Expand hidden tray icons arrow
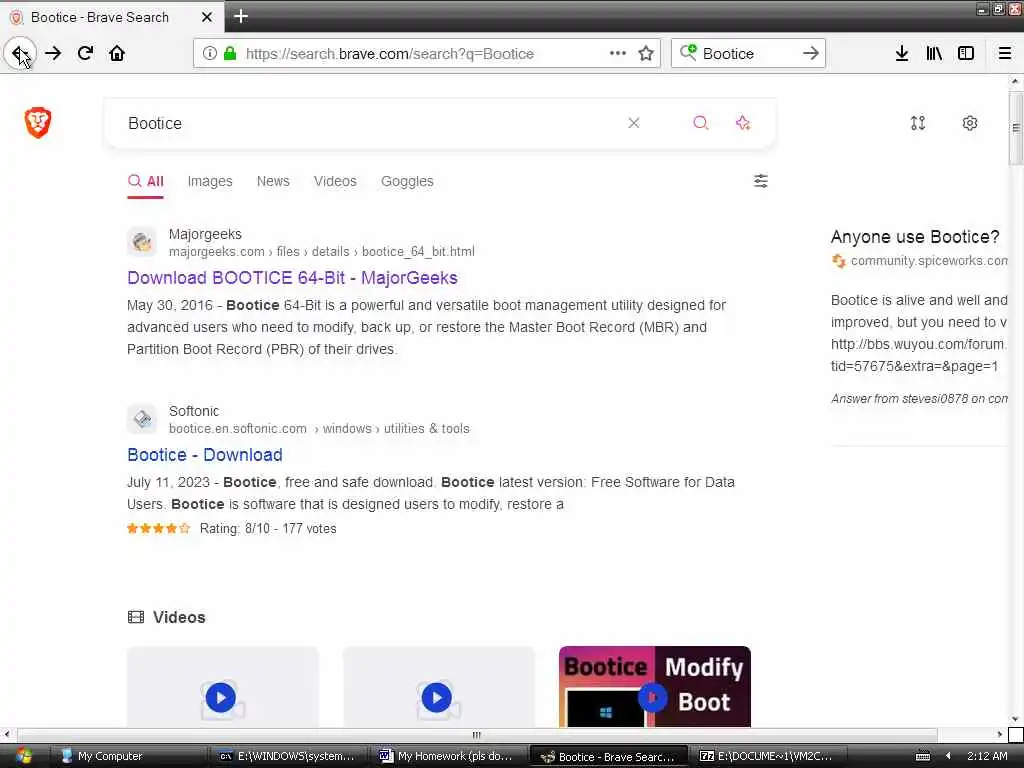1024x768 pixels. click(948, 756)
